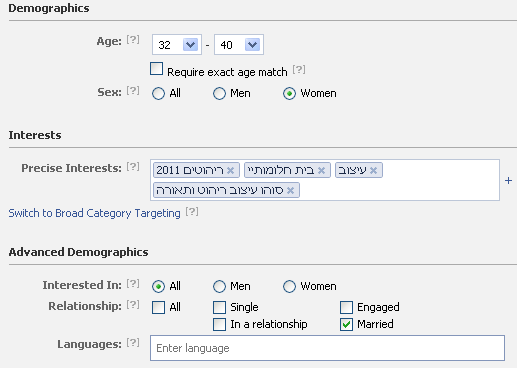517x368 pixels.
Task: Click the Demographics section heading
Action: pos(49,8)
